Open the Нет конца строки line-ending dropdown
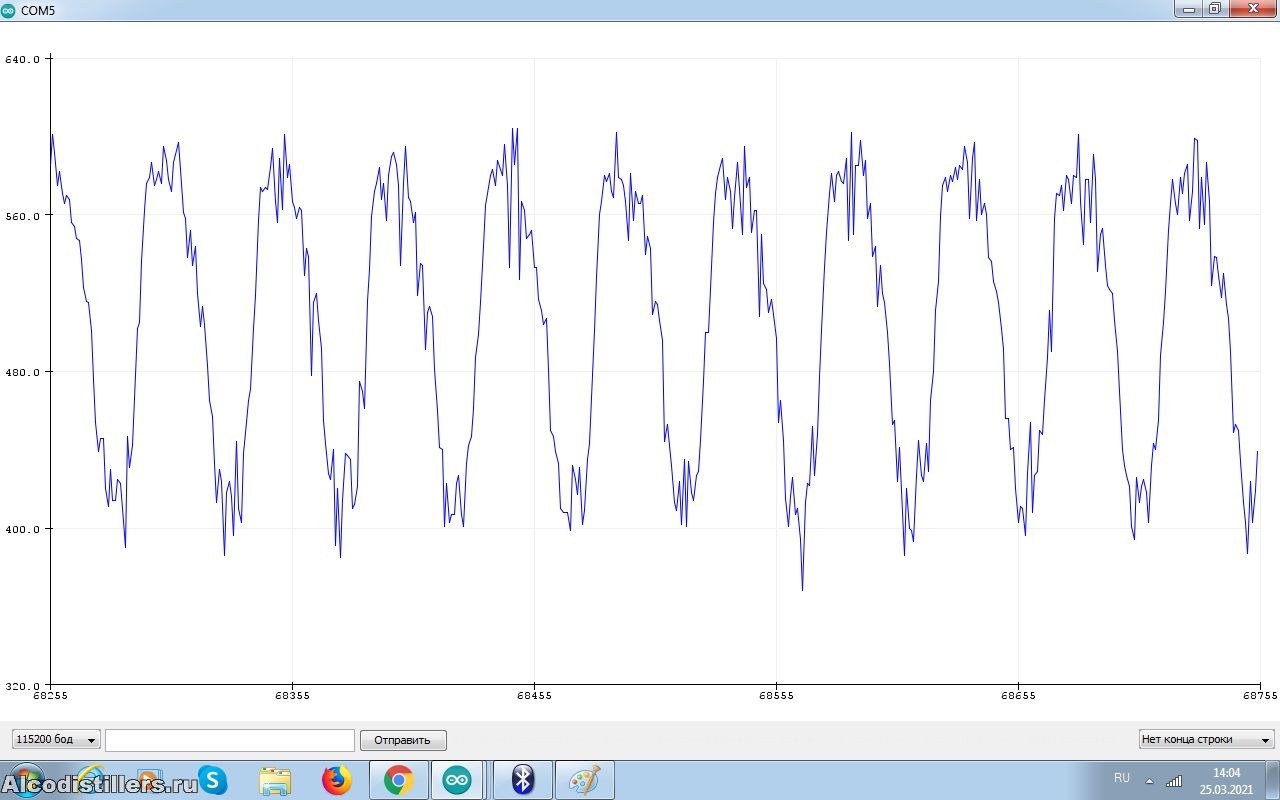Viewport: 1280px width, 800px height. 1206,740
